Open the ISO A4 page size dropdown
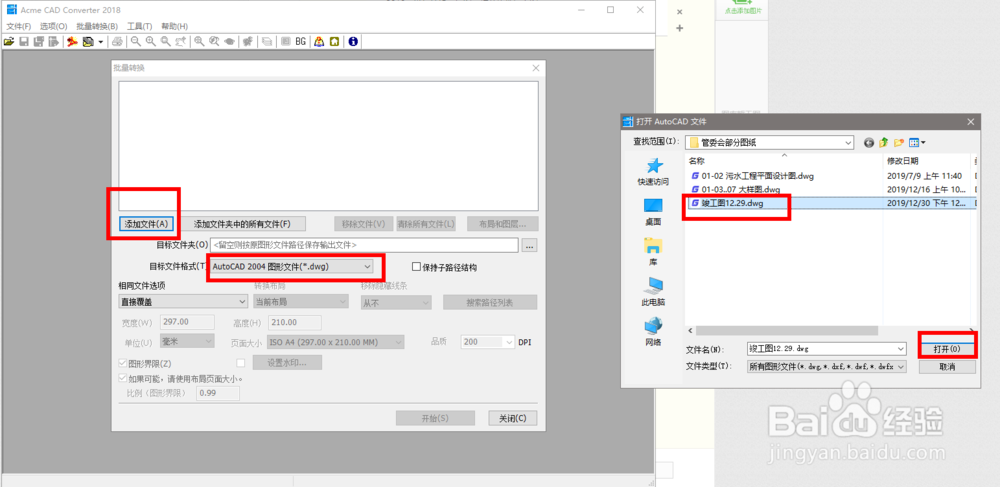Screen dimensions: 1000x487 [x=336, y=342]
